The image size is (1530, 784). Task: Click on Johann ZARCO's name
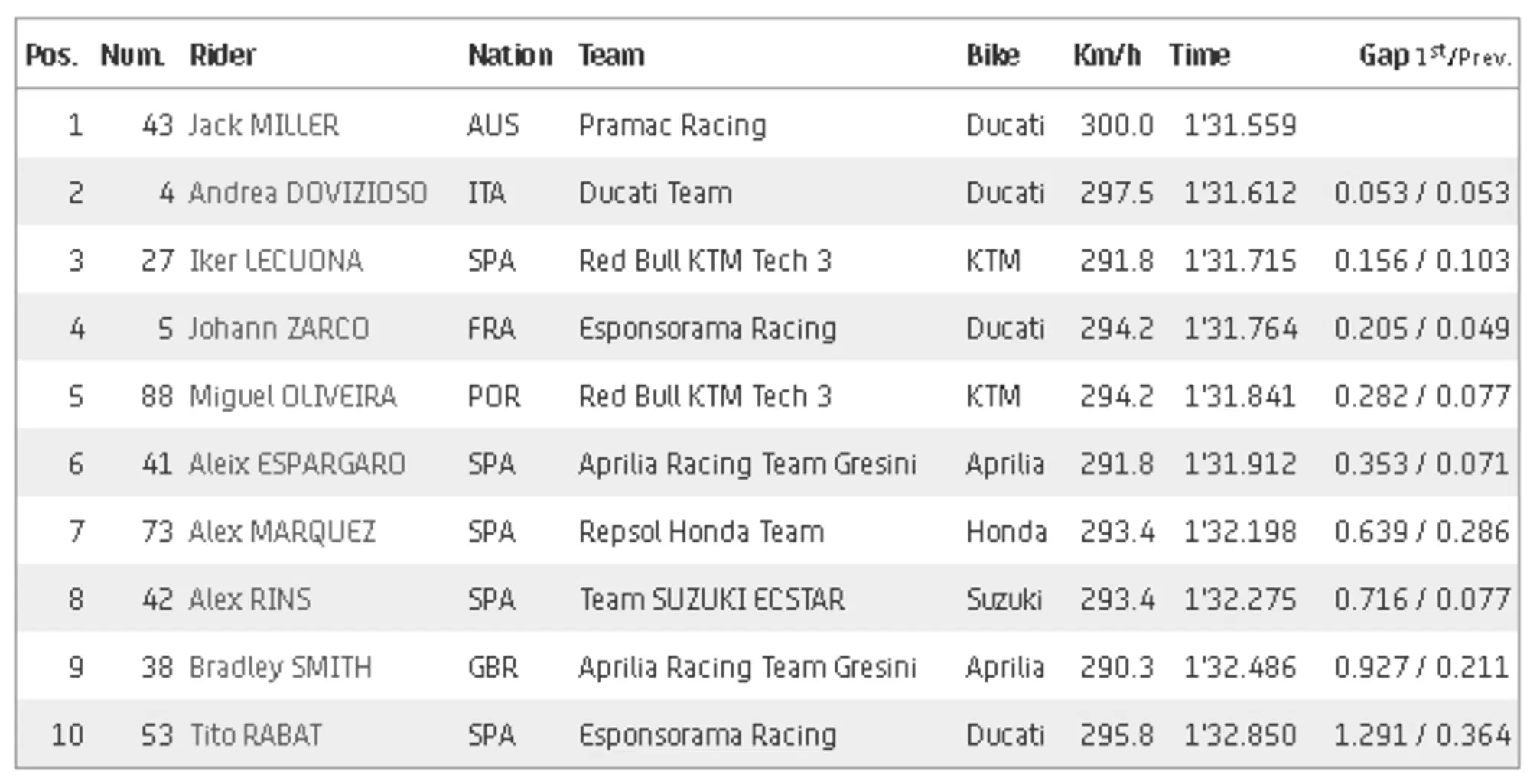click(279, 329)
